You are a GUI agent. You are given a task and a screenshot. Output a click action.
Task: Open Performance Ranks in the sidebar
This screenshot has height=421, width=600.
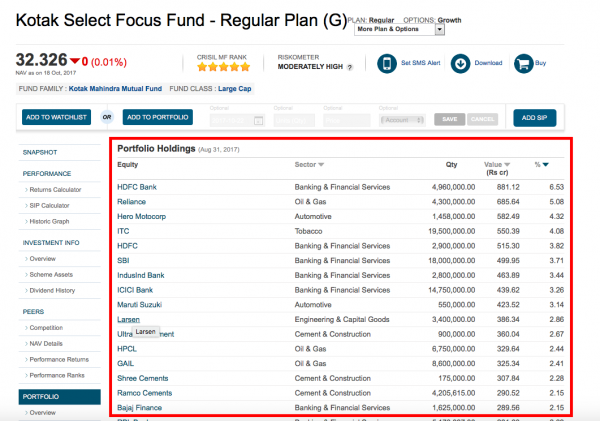coord(57,375)
